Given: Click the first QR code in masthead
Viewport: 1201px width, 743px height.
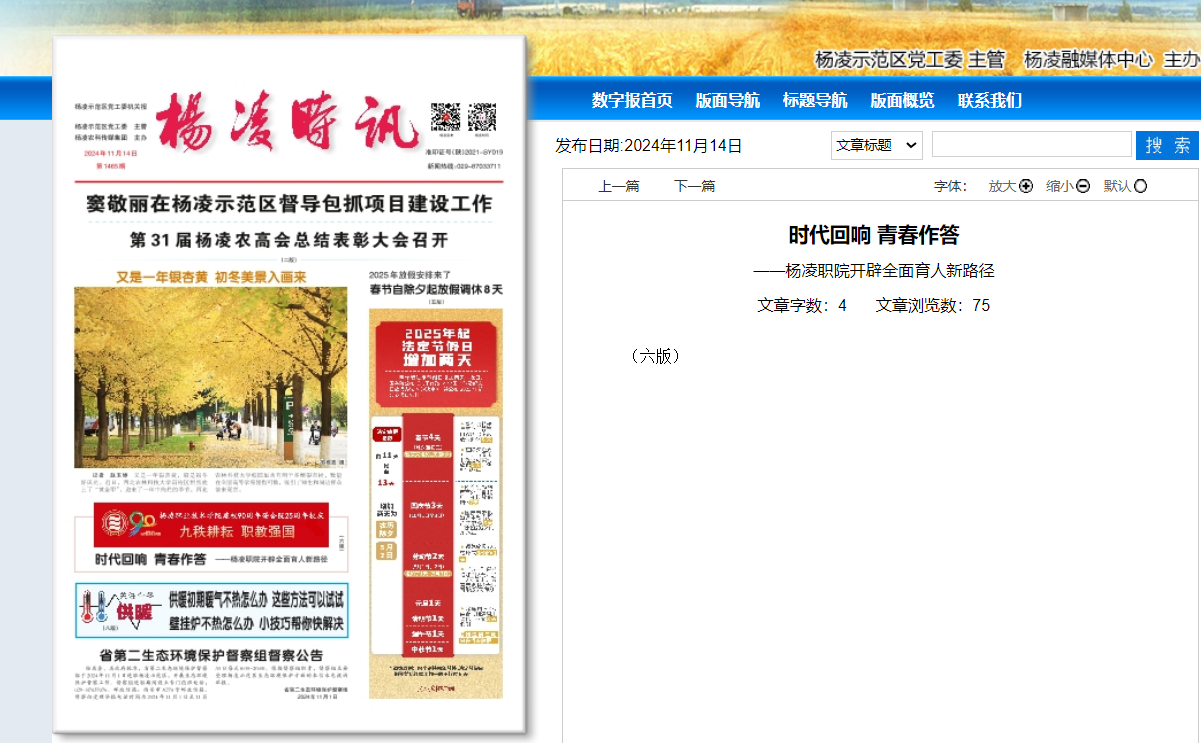Looking at the screenshot, I should (445, 117).
